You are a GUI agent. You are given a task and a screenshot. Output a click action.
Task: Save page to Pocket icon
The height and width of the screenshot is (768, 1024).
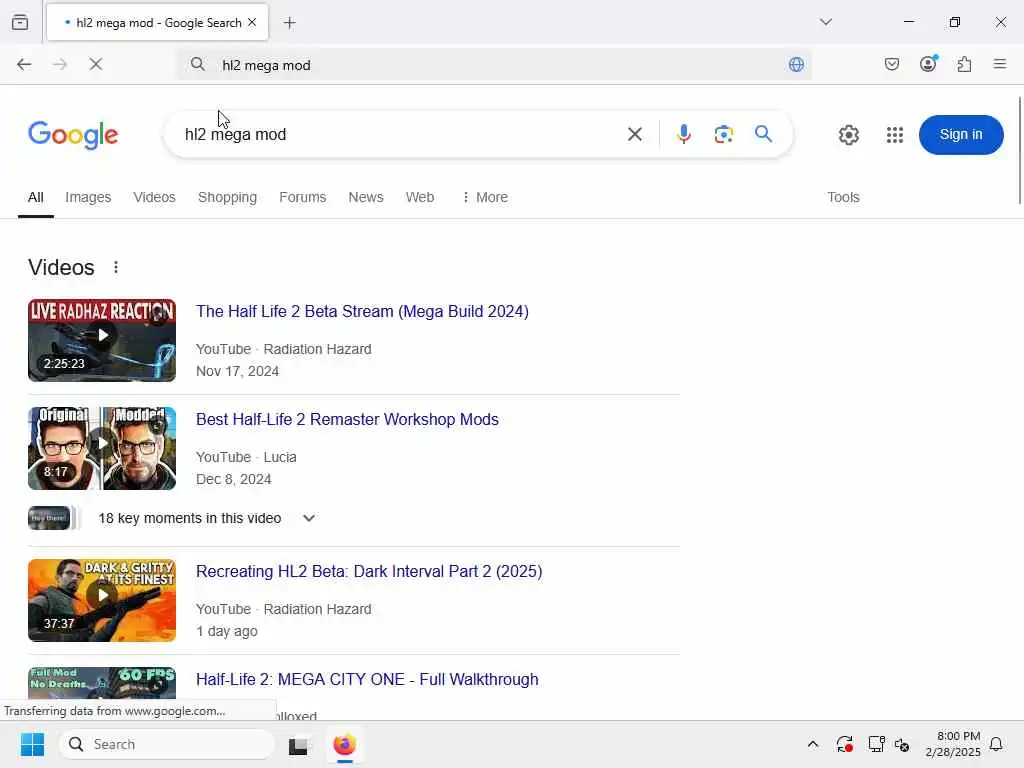click(891, 64)
